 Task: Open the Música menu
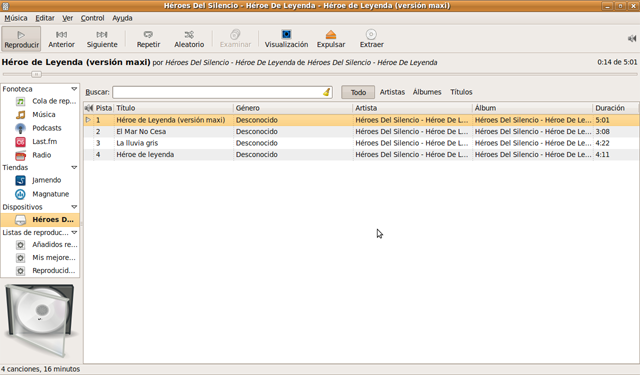coord(16,18)
